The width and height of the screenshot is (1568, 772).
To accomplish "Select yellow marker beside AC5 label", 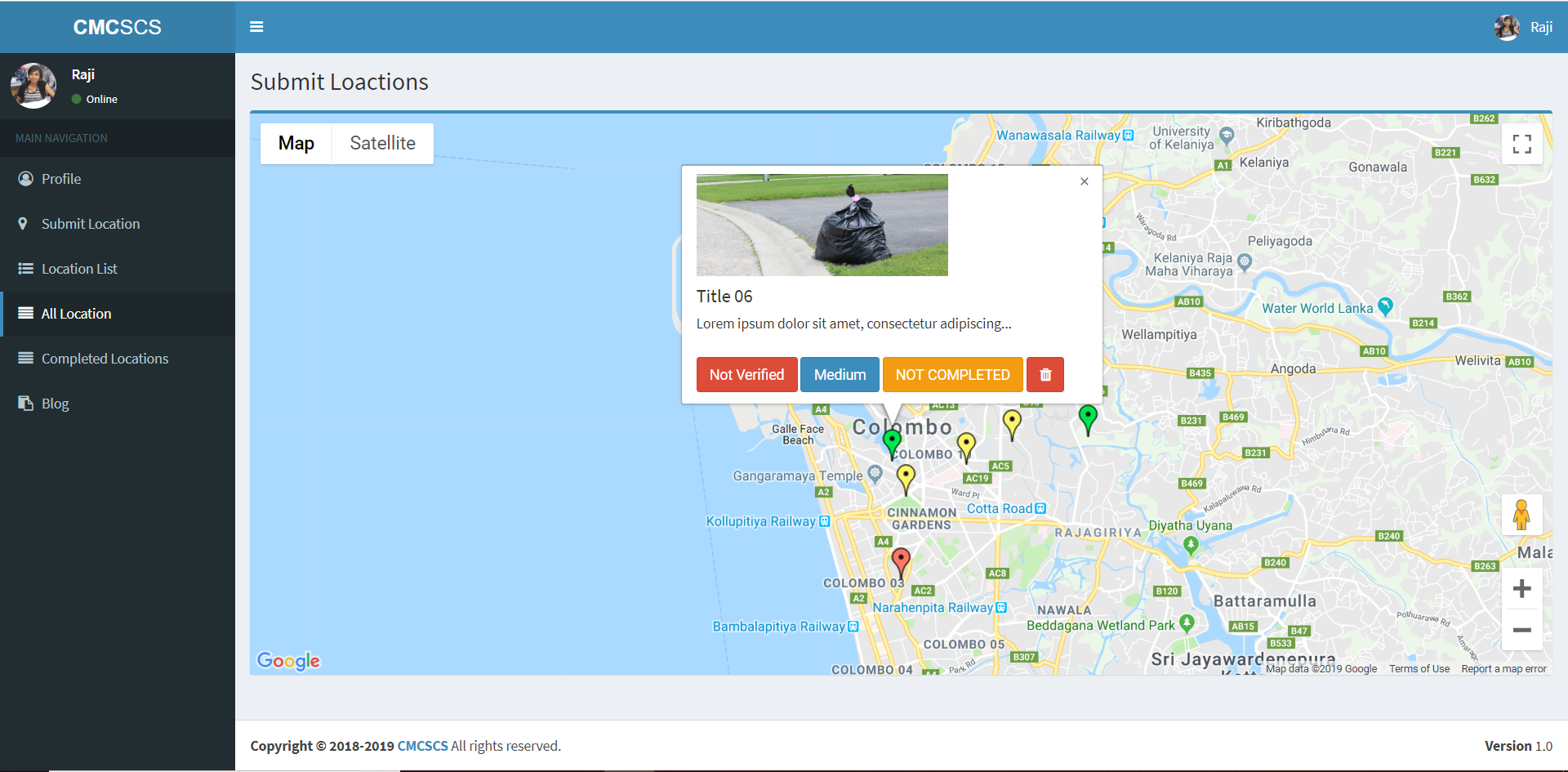I will click(966, 448).
